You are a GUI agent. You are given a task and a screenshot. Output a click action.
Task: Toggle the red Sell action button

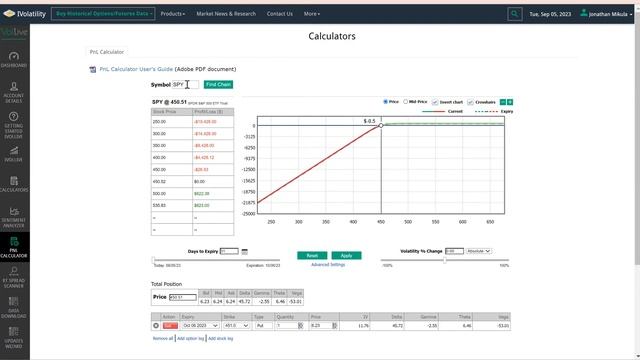(x=170, y=326)
